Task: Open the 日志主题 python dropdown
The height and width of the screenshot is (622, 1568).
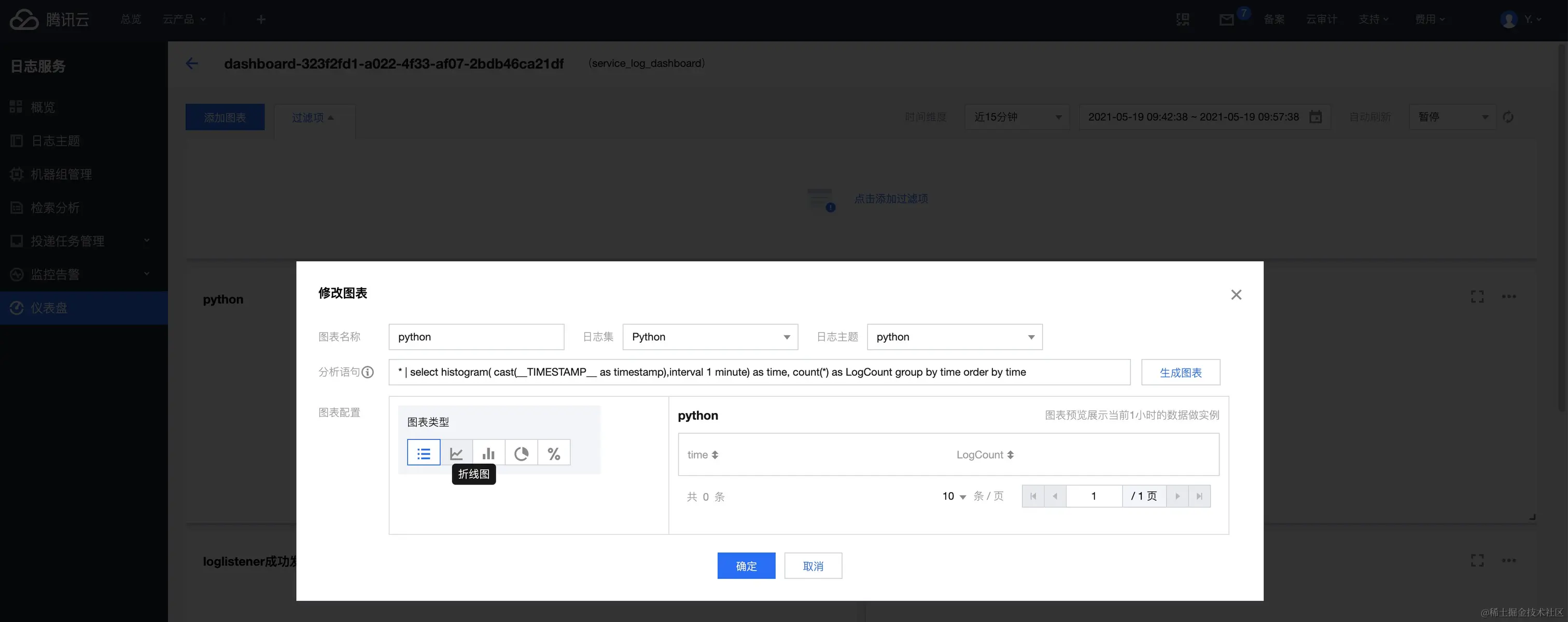Action: tap(954, 337)
